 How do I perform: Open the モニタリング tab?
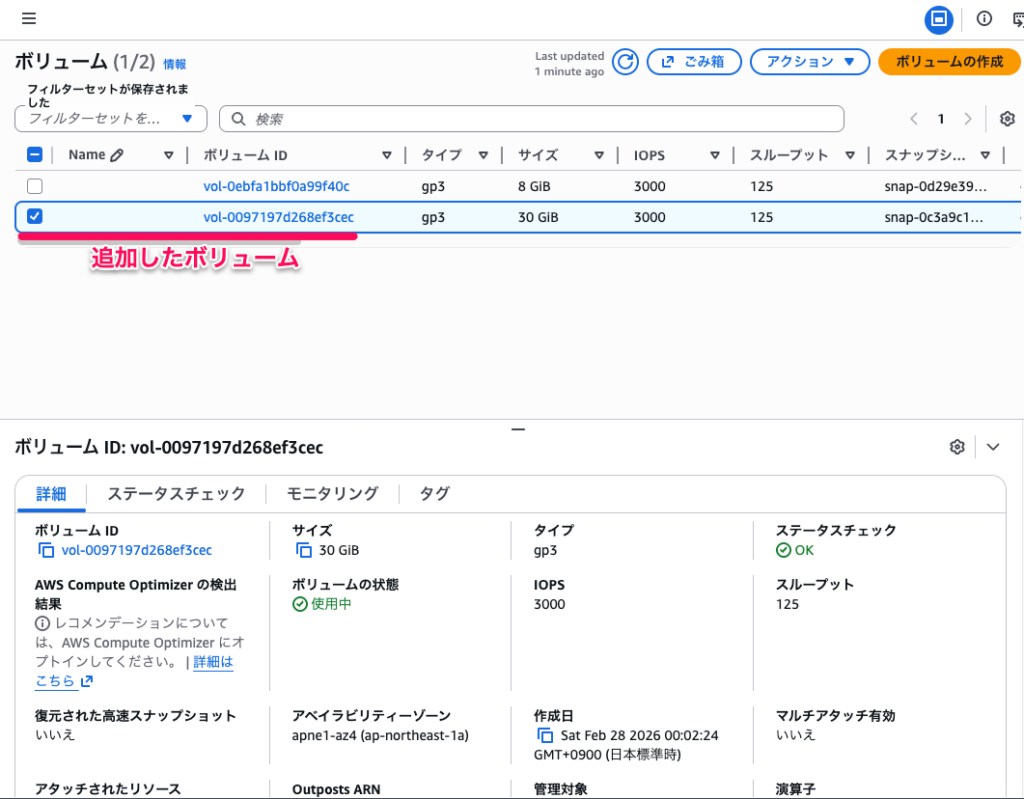coord(332,493)
